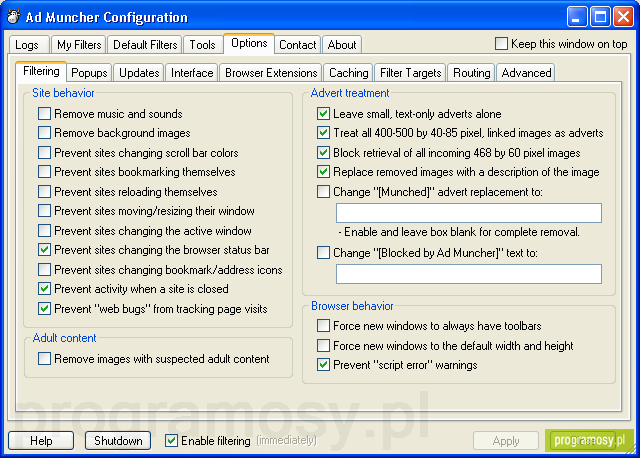Open the Updates sub-tab
Viewport: 640px width, 458px height.
[139, 73]
